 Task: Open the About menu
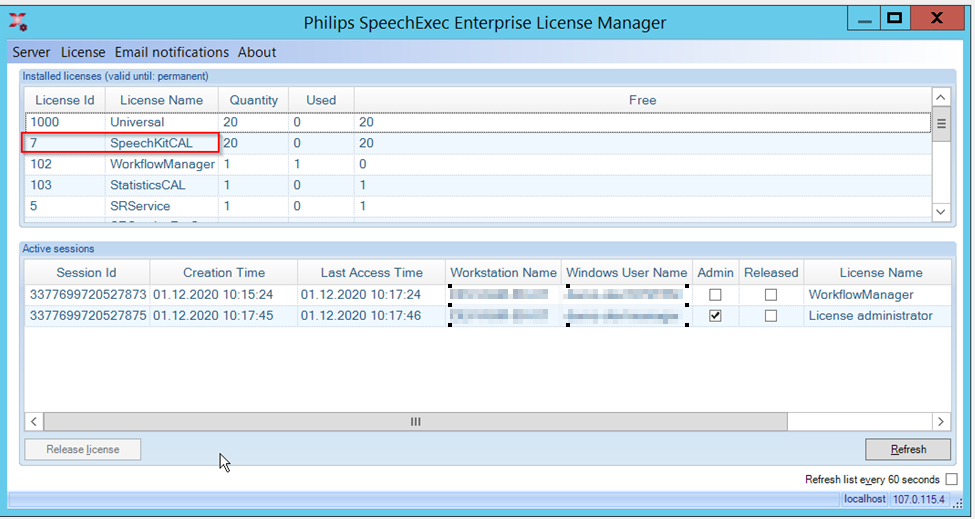(257, 52)
